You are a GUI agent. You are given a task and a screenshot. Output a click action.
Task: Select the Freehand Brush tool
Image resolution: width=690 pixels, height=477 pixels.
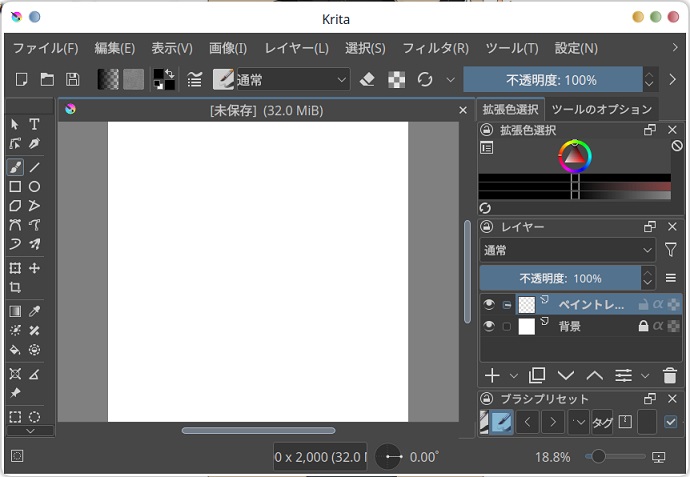15,167
